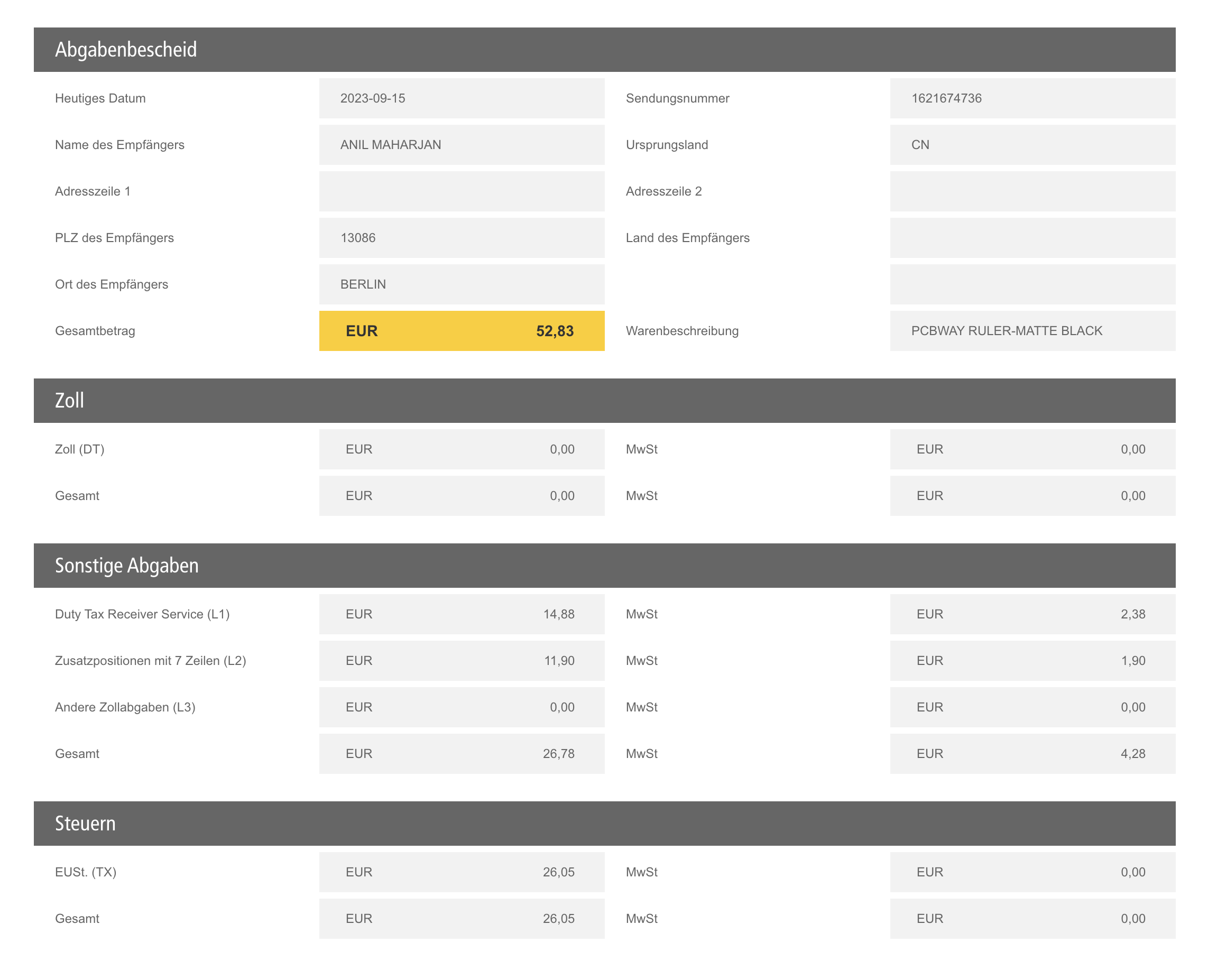The image size is (1217, 980).
Task: Click the Ursprungsland field showing CN
Action: (1032, 144)
